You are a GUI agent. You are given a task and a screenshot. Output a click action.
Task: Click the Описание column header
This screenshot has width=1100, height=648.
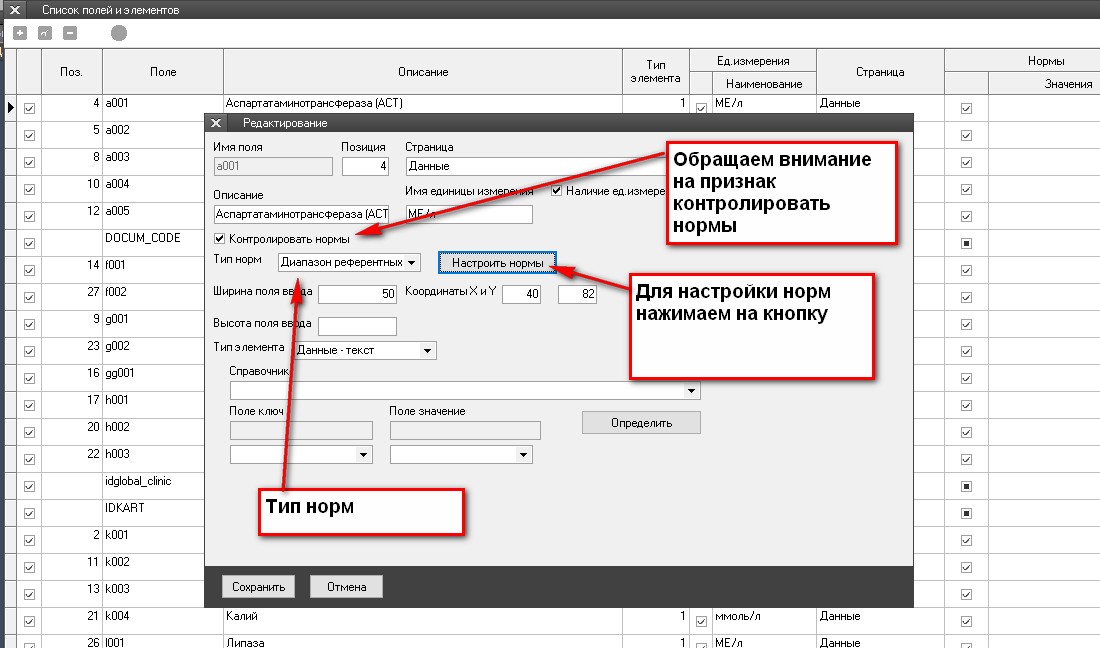point(422,72)
